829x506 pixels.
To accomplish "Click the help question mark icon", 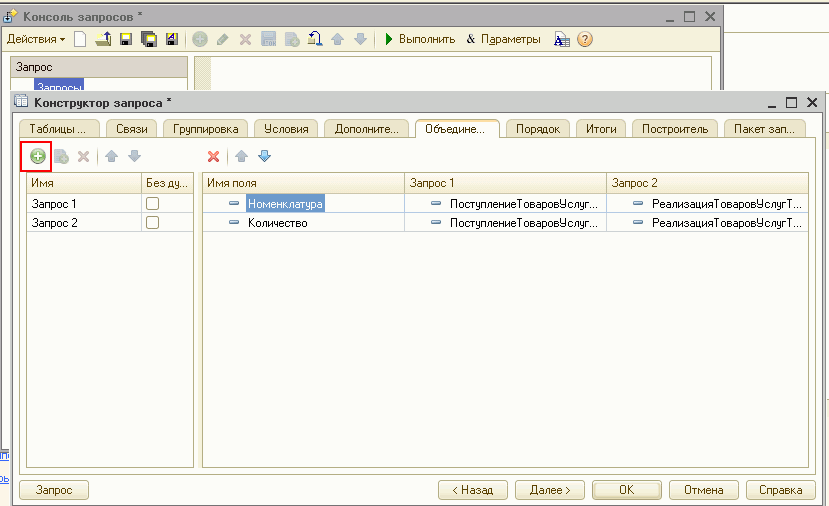I will point(585,39).
